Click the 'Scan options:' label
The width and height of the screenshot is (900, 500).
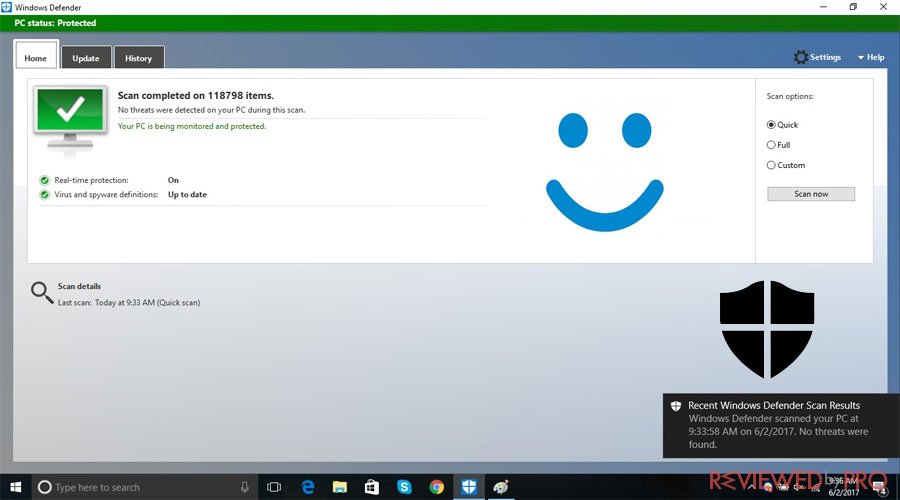click(x=790, y=96)
